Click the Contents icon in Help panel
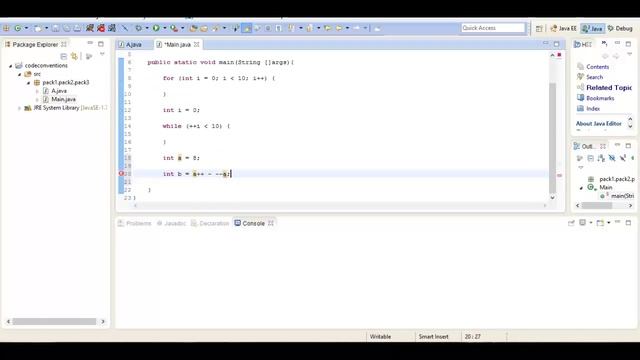Screen dimensions: 640x360 (x=580, y=67)
